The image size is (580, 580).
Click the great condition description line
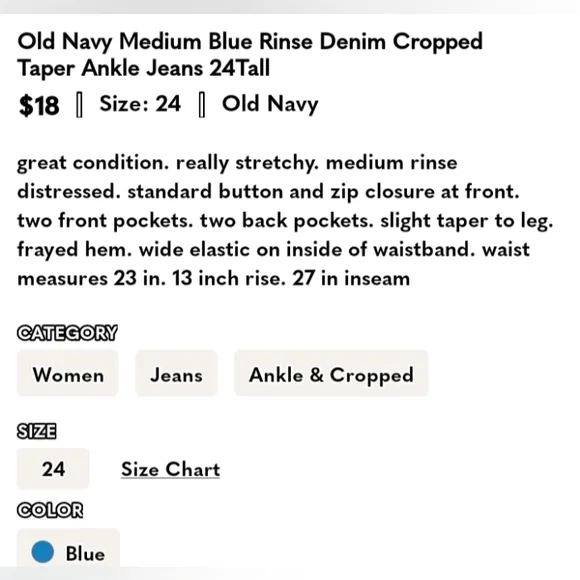pyautogui.click(x=237, y=163)
